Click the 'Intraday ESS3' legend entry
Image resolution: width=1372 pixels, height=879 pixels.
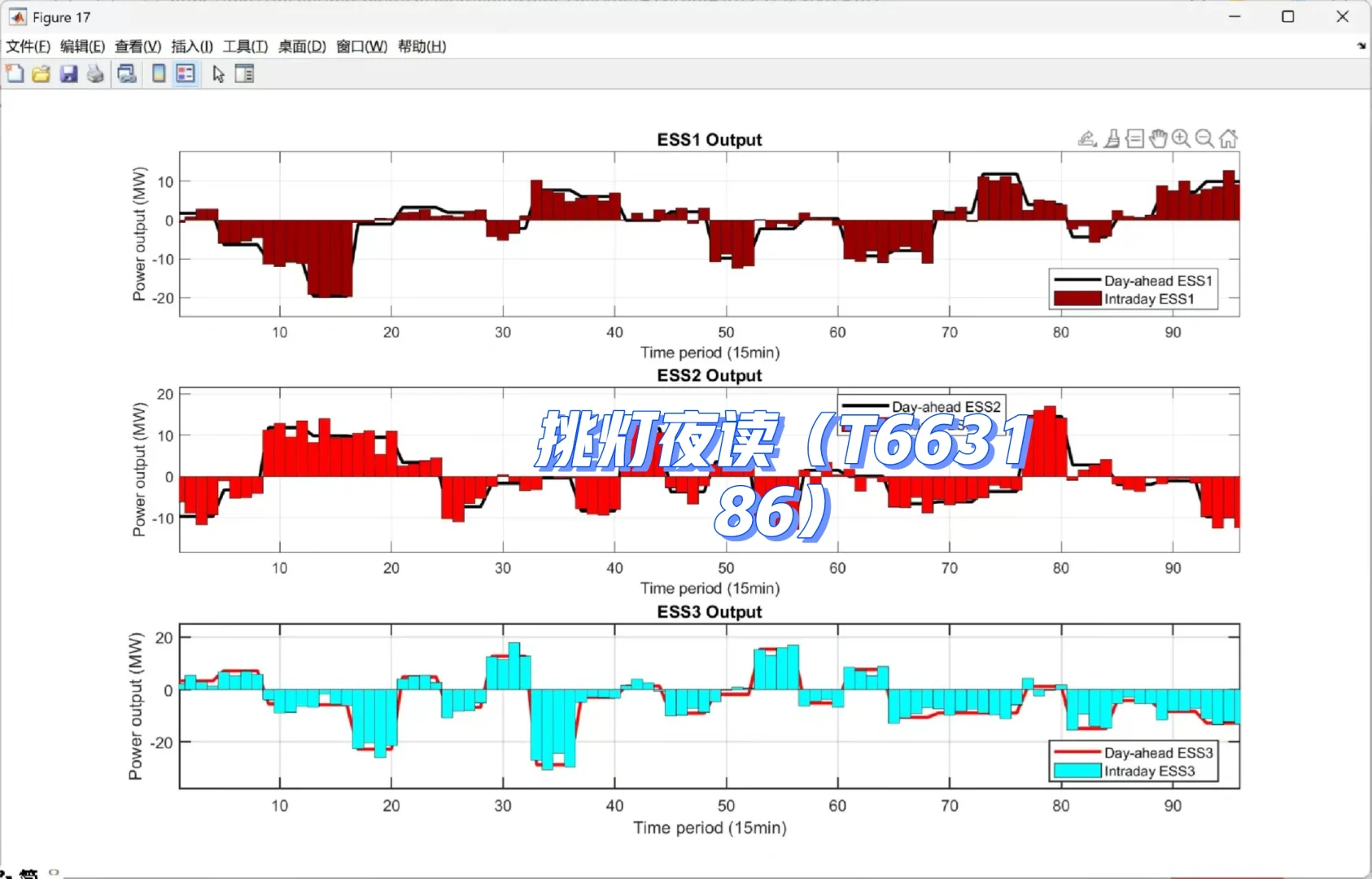point(1150,771)
